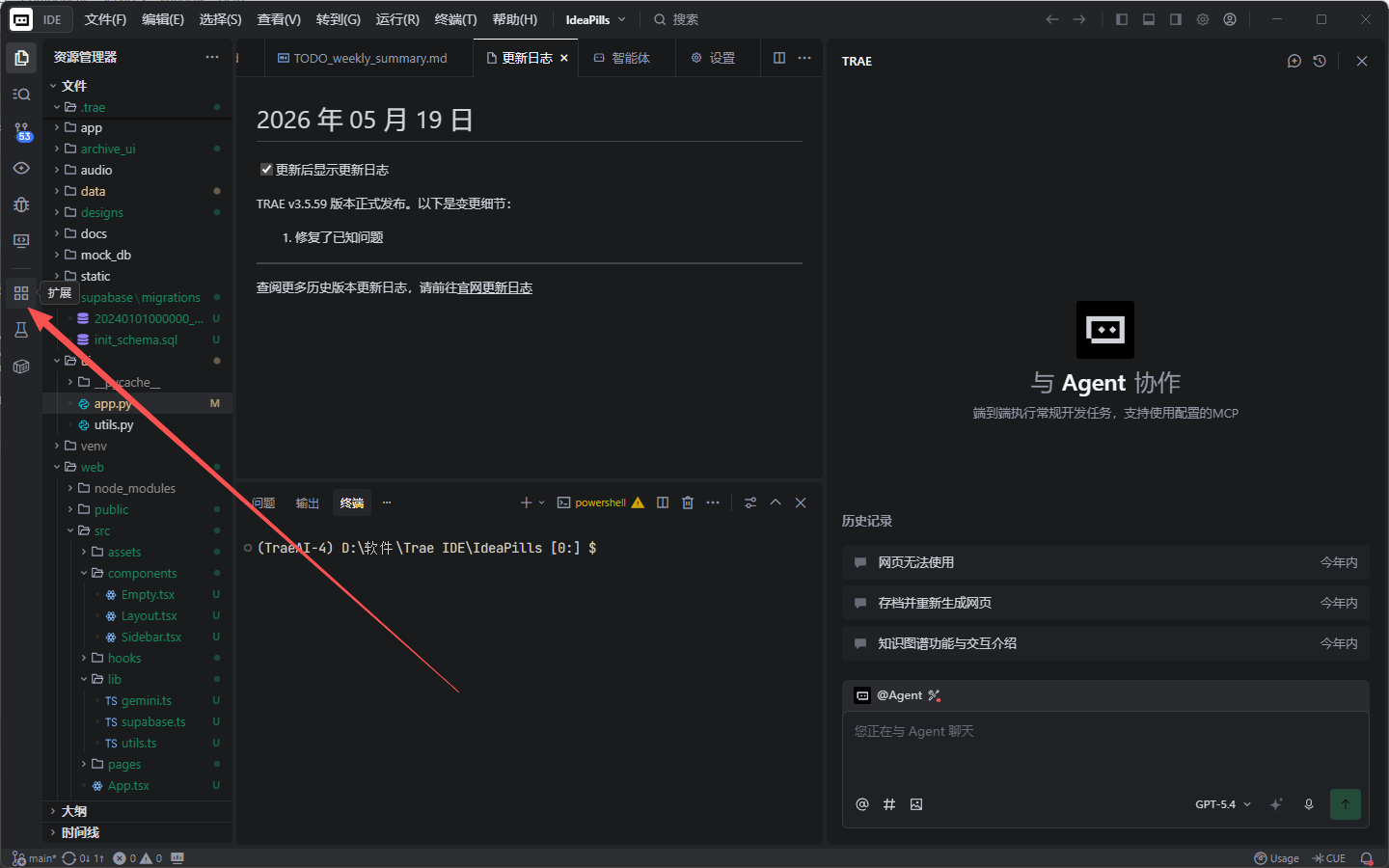Screen dimensions: 1389x868
Task: Open the 官网更新日志 link
Action: pyautogui.click(x=495, y=287)
